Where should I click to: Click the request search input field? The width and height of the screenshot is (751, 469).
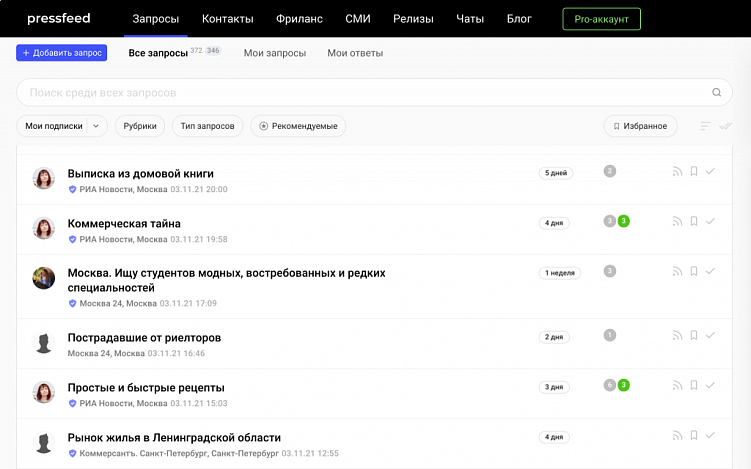(x=360, y=93)
